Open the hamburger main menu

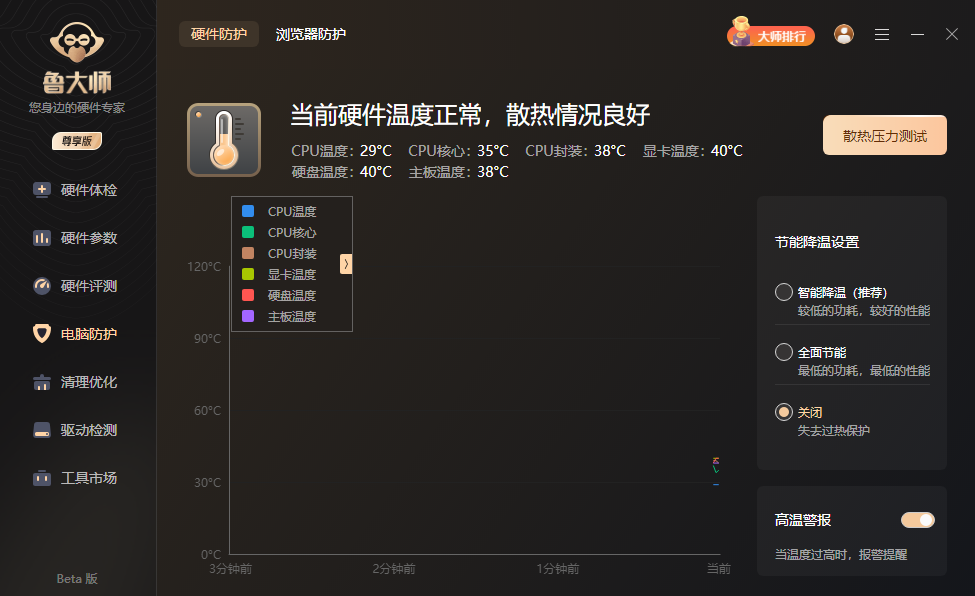882,35
